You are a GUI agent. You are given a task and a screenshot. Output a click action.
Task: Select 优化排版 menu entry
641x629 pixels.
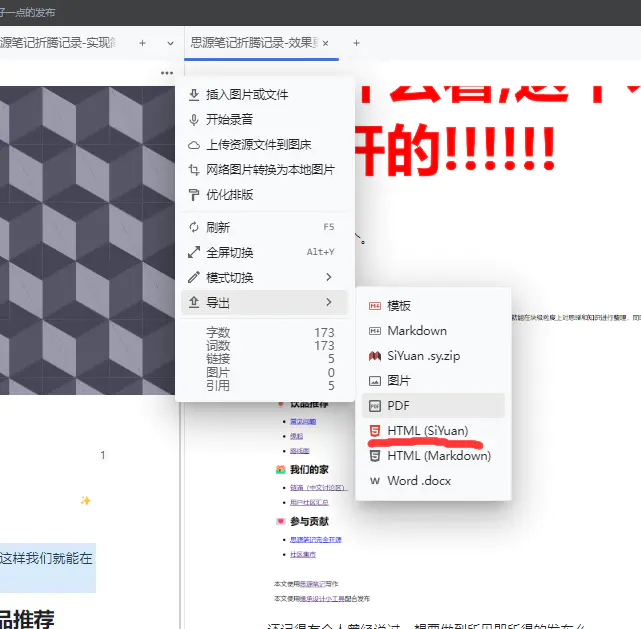click(264, 195)
